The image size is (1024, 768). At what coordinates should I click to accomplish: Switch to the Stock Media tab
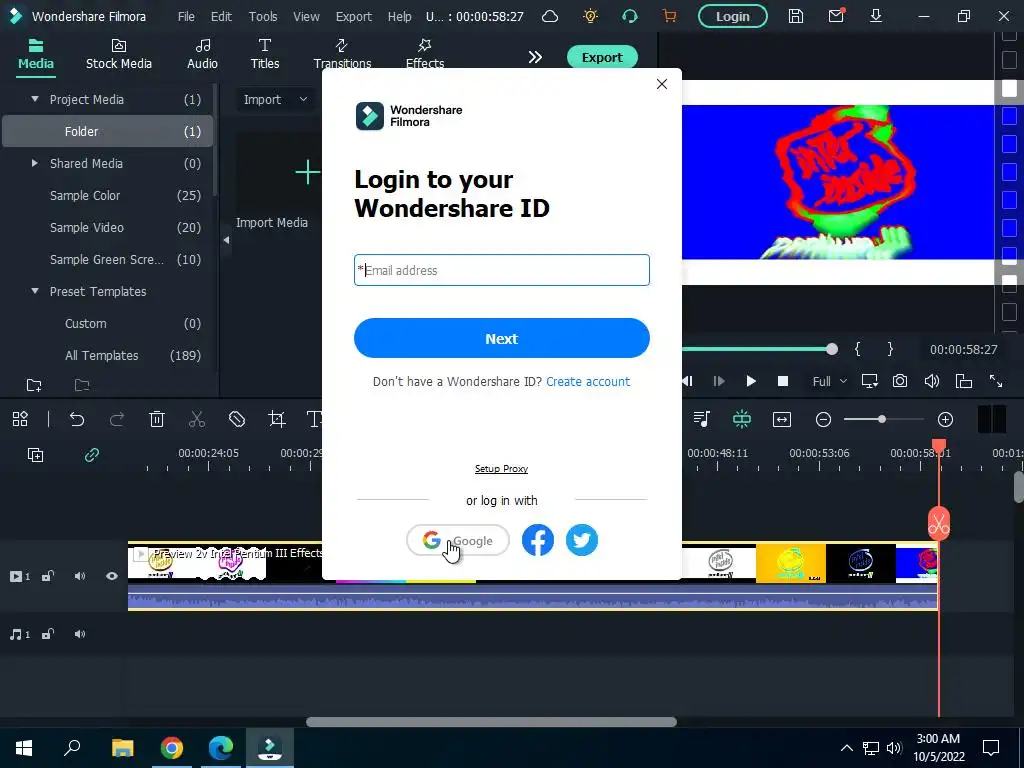[x=119, y=55]
